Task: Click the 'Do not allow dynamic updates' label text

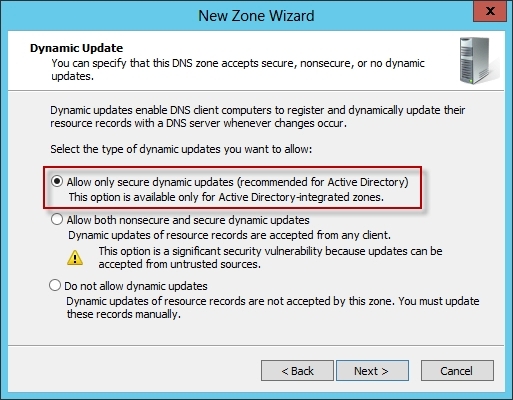Action: pos(136,286)
